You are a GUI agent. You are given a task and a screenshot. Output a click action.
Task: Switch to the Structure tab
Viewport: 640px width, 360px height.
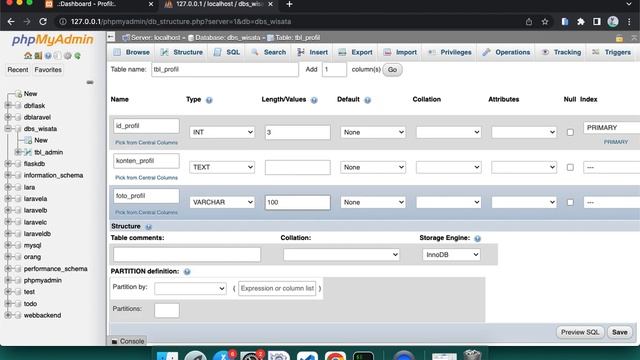(182, 52)
